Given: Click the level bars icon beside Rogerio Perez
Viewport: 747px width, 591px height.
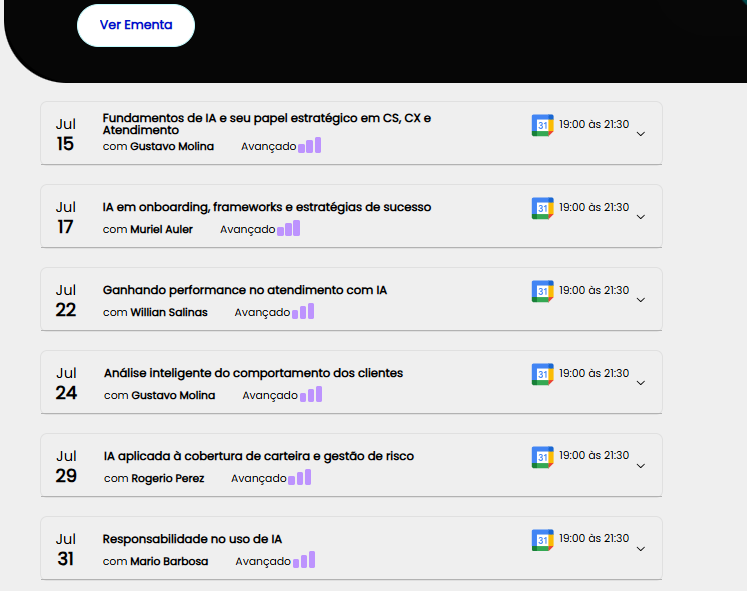Looking at the screenshot, I should click(300, 477).
